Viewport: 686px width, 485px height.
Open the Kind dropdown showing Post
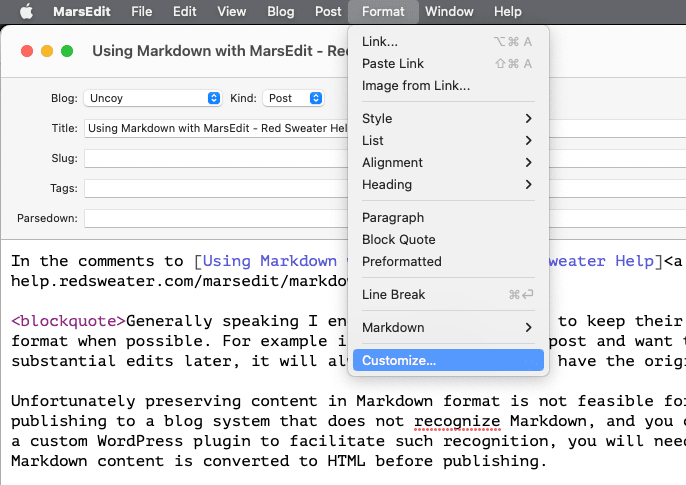pyautogui.click(x=293, y=98)
